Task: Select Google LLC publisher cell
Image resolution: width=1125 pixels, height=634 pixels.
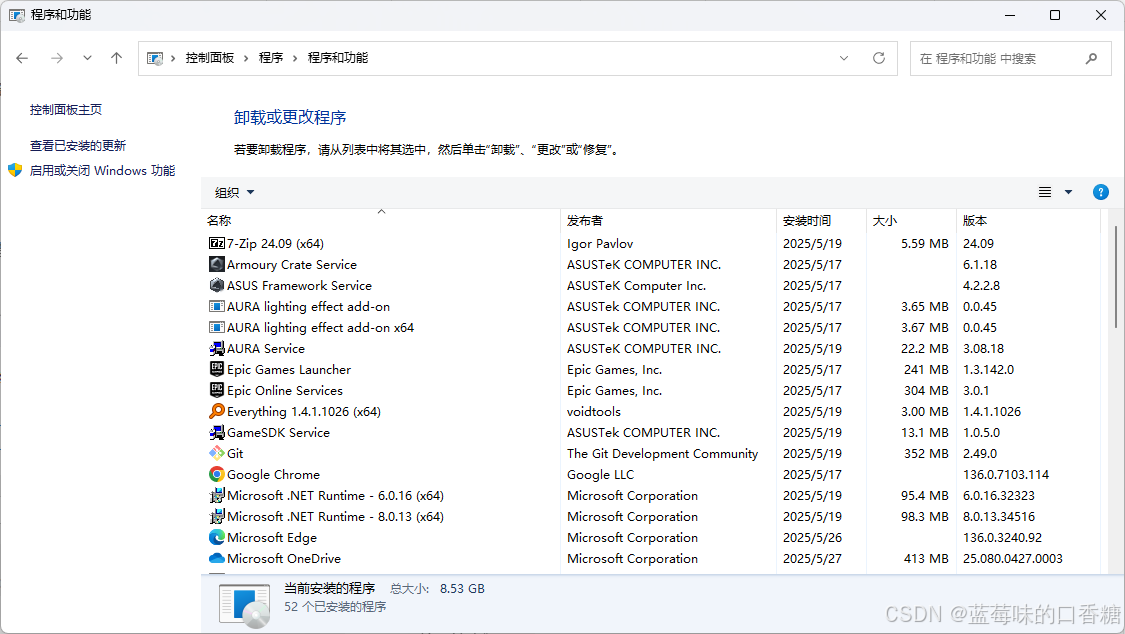Action: click(x=601, y=474)
